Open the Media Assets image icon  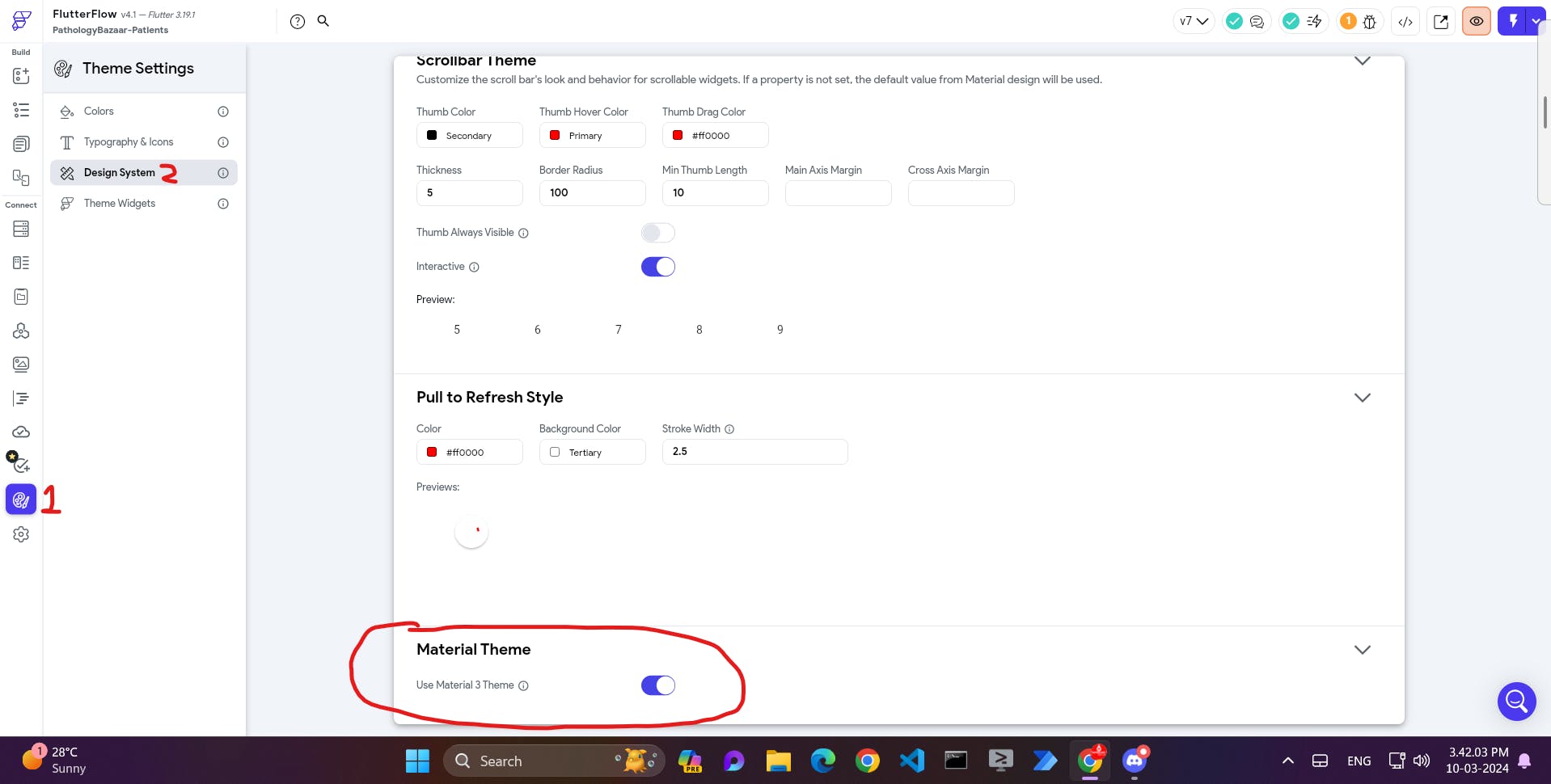21,365
